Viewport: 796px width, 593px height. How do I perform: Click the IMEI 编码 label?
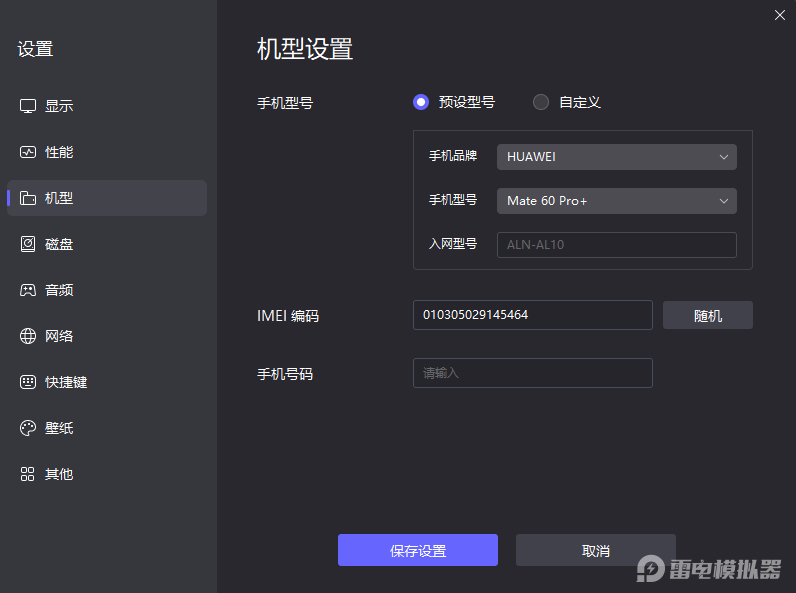tap(288, 316)
